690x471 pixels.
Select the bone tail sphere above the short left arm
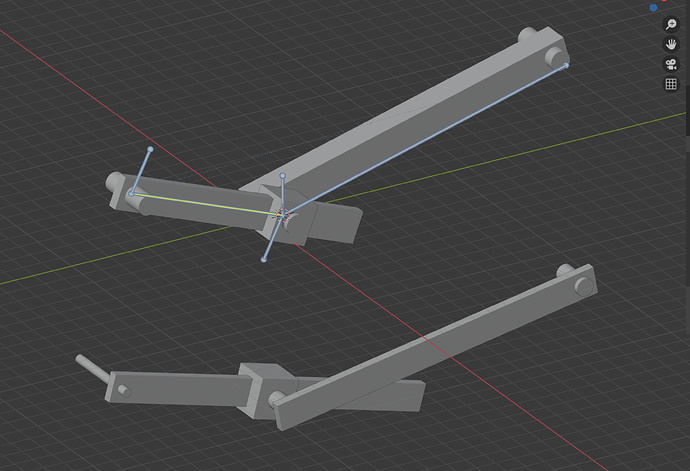pyautogui.click(x=150, y=149)
